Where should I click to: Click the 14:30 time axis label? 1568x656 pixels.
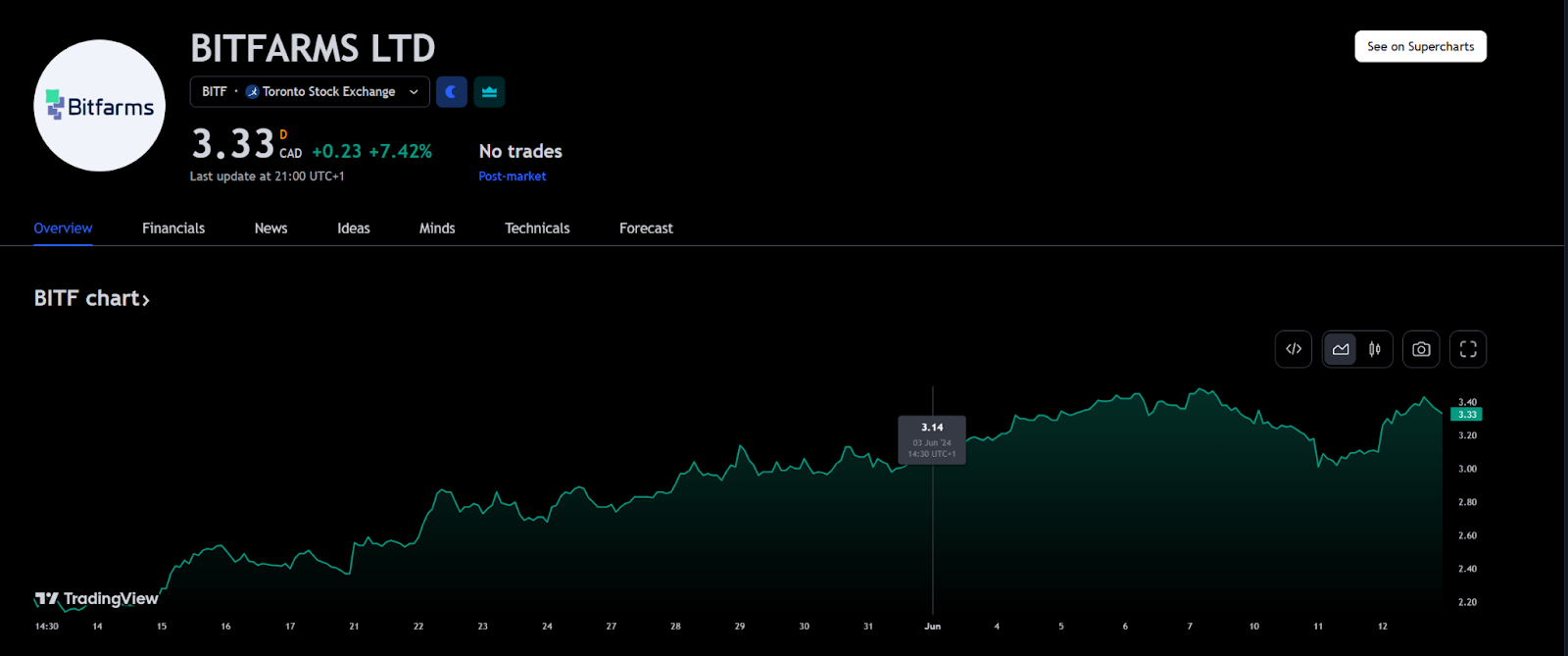(x=46, y=626)
